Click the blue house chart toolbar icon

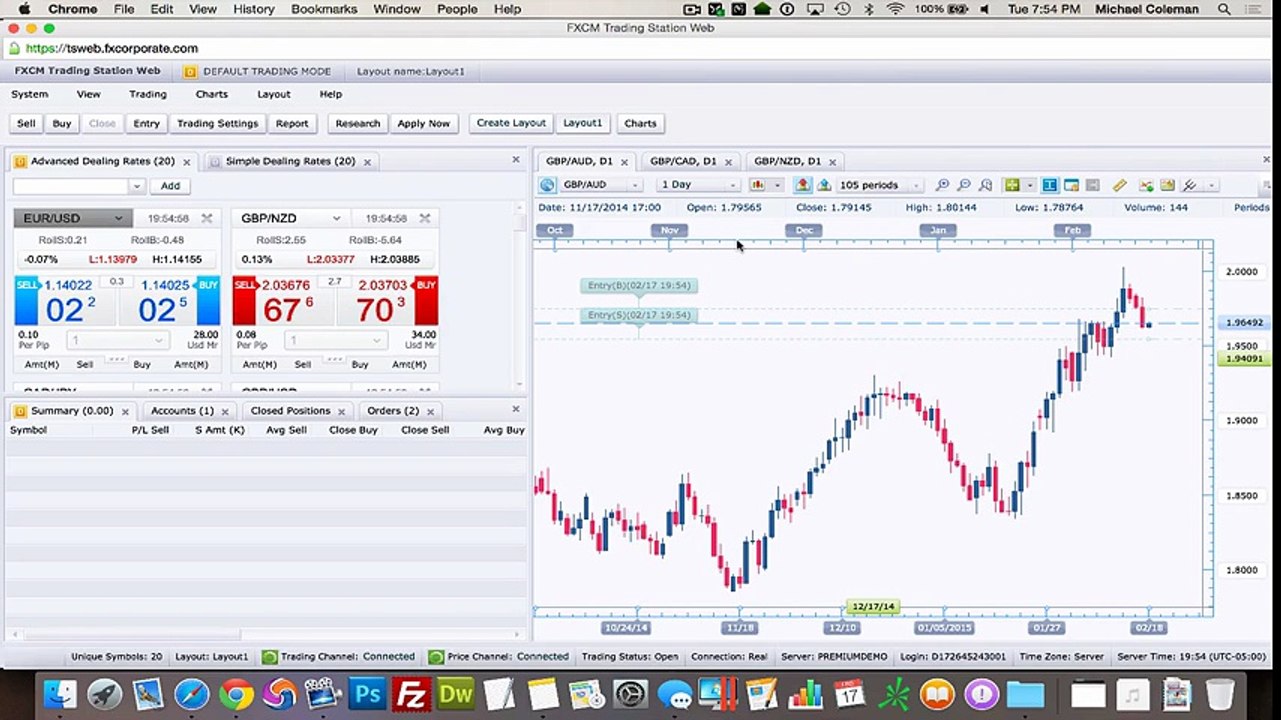coord(824,185)
